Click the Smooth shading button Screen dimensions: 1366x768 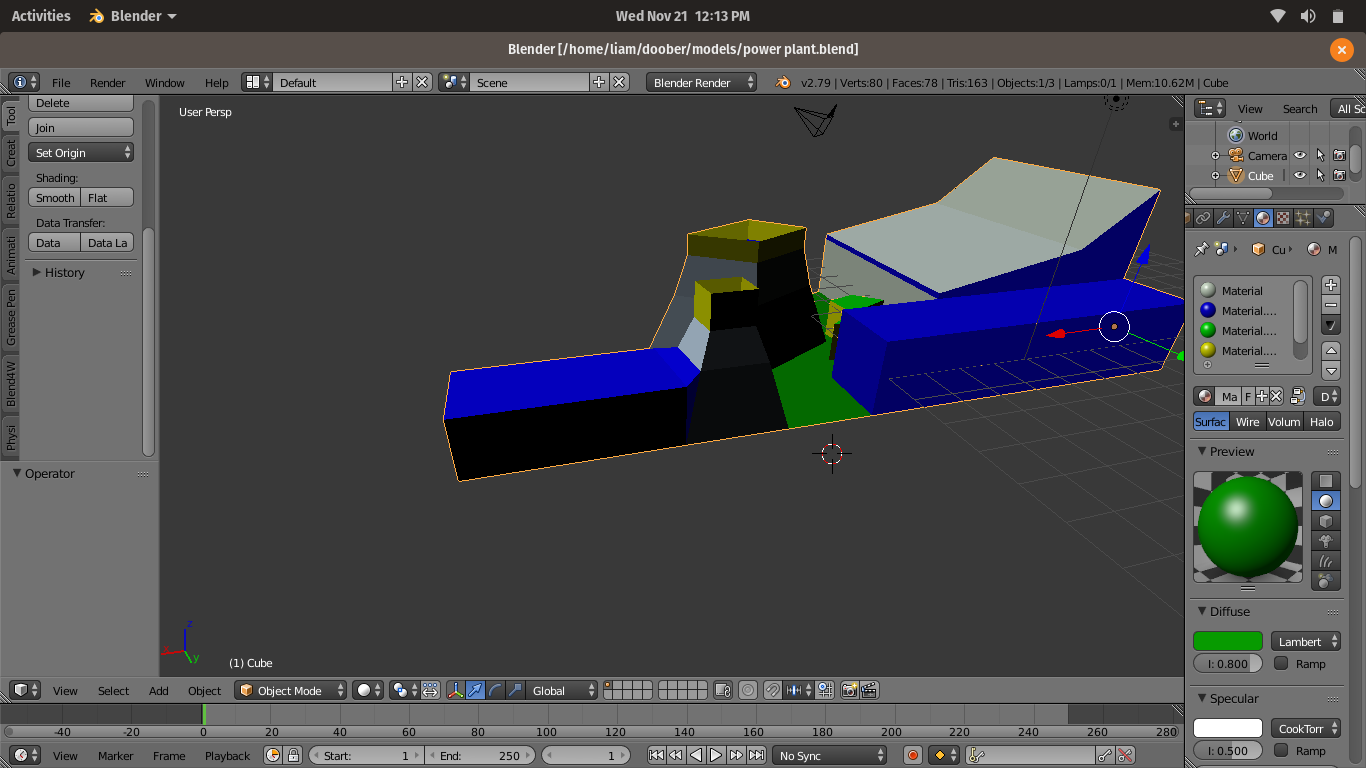(55, 198)
